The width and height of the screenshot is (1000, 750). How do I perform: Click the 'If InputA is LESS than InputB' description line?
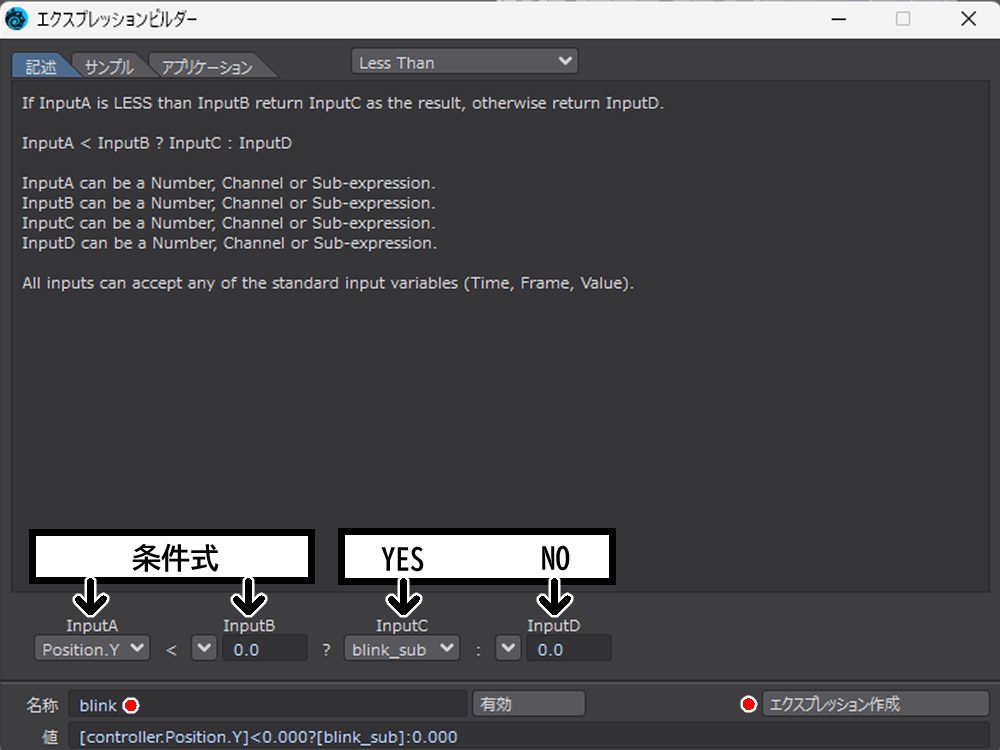click(x=342, y=103)
